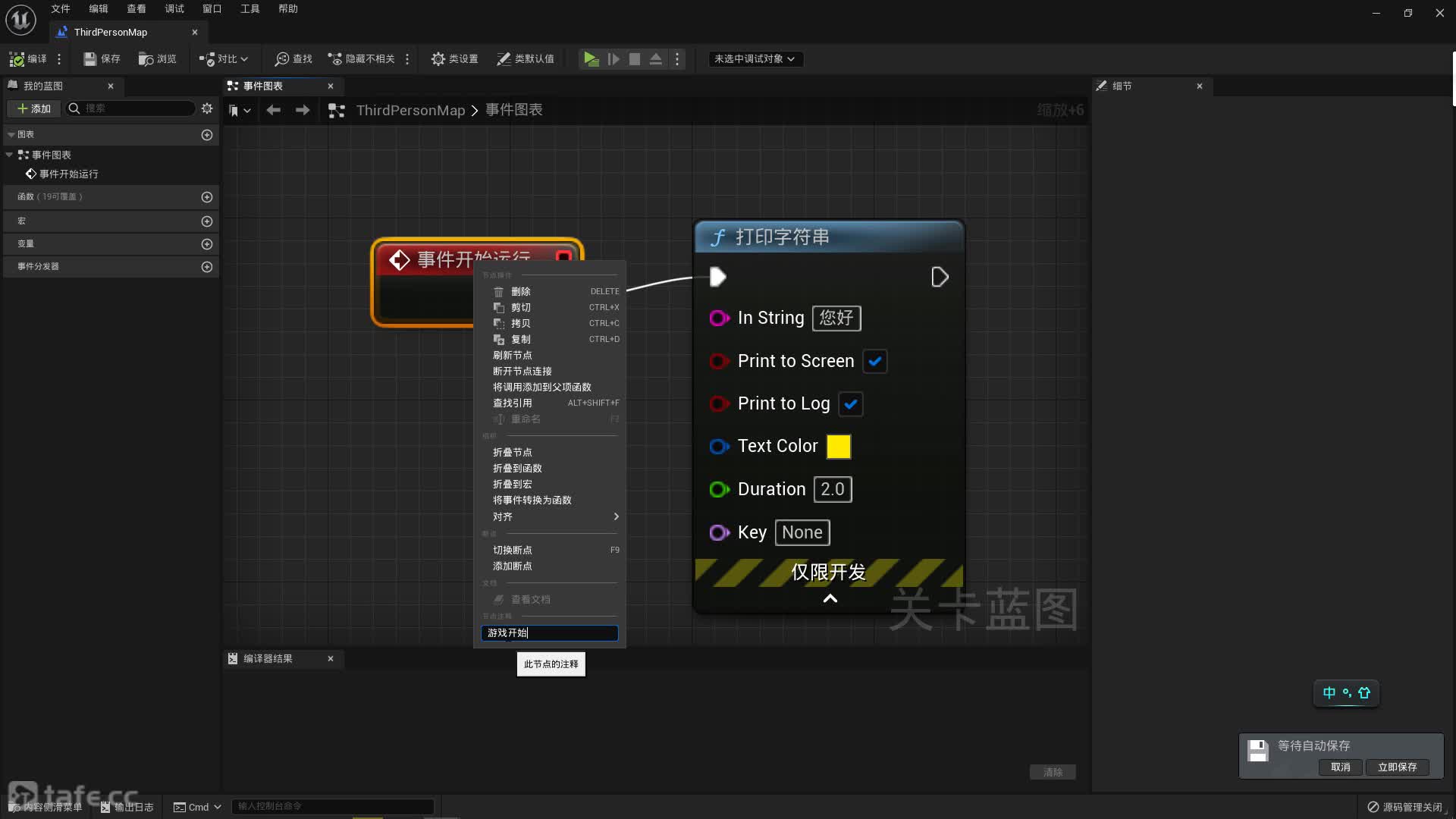Toggle Print to Screen checkbox
Viewport: 1456px width, 819px height.
click(x=874, y=361)
